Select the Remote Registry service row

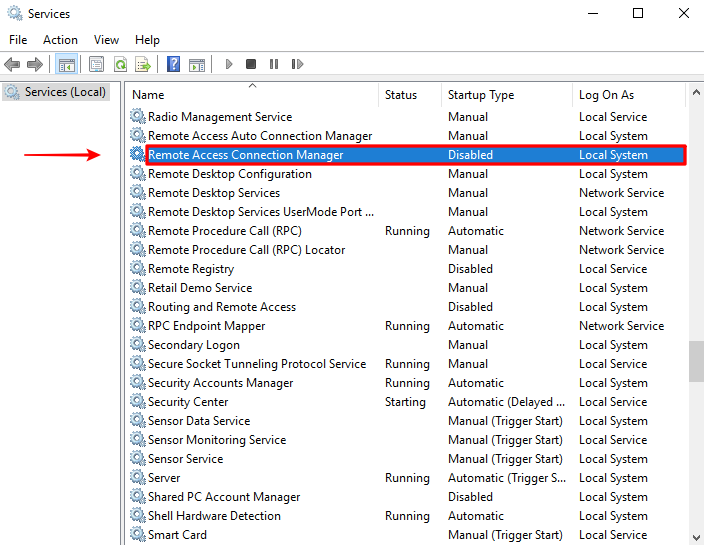click(x=191, y=269)
